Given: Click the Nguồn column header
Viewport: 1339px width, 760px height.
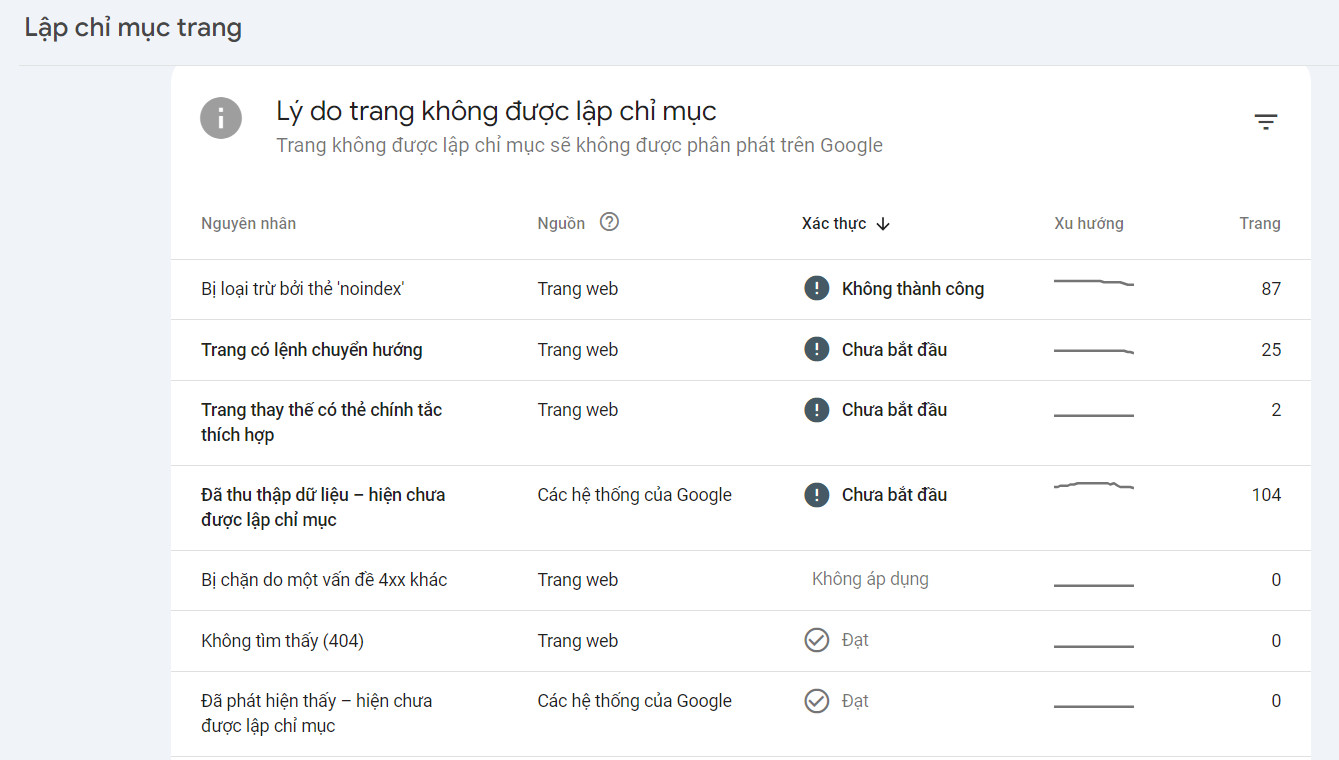Looking at the screenshot, I should click(x=561, y=223).
